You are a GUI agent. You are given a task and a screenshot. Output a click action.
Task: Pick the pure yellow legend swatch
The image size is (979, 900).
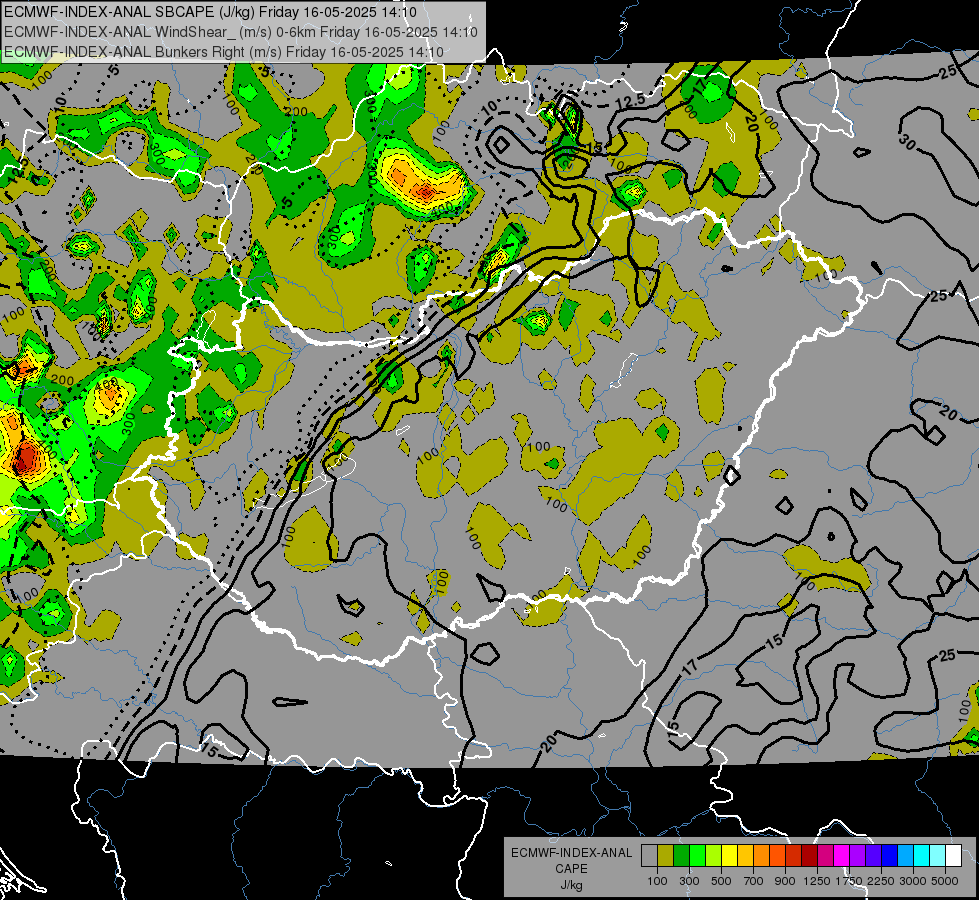click(x=729, y=855)
